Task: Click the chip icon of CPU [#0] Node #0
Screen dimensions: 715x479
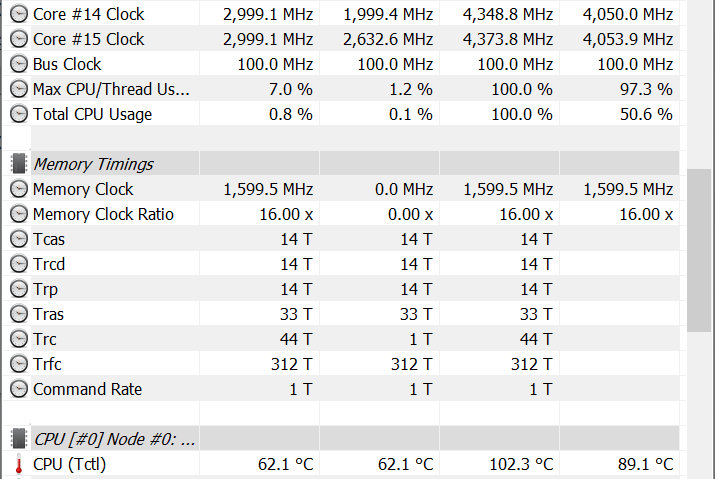Action: pos(19,439)
